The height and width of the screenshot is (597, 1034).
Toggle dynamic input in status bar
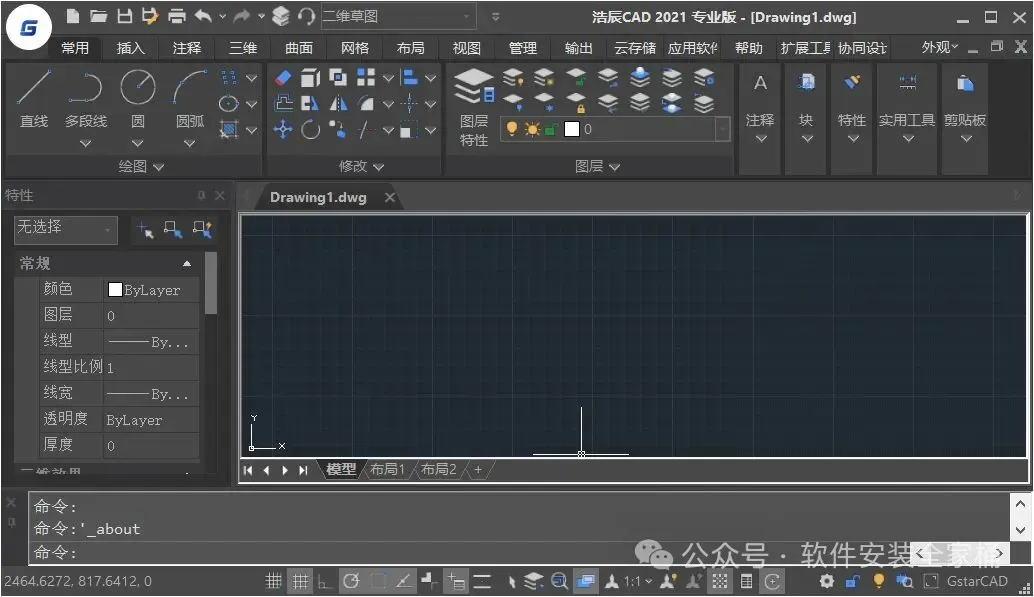[x=456, y=581]
